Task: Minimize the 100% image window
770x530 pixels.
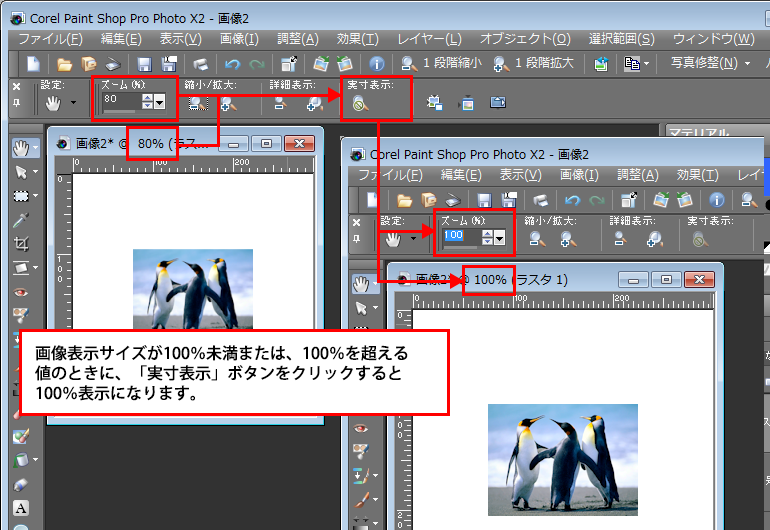Action: point(633,280)
